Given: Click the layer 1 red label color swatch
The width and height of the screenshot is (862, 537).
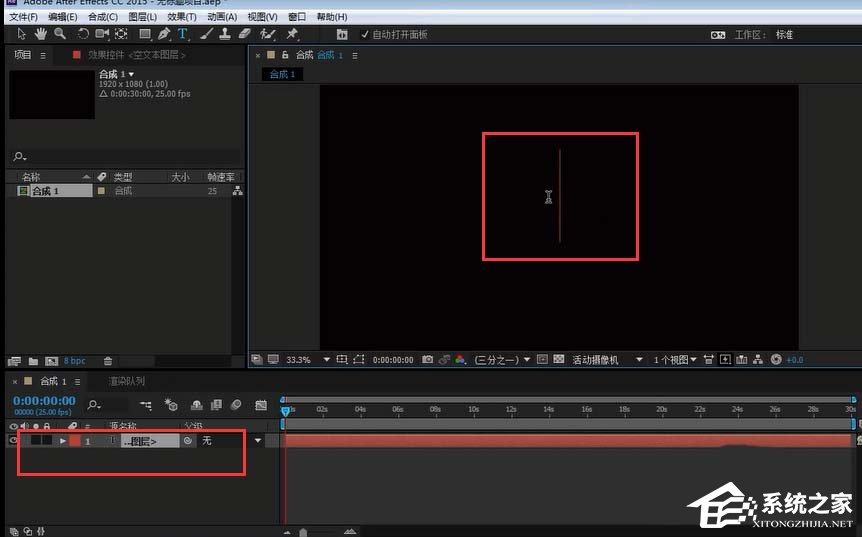Looking at the screenshot, I should click(x=75, y=440).
